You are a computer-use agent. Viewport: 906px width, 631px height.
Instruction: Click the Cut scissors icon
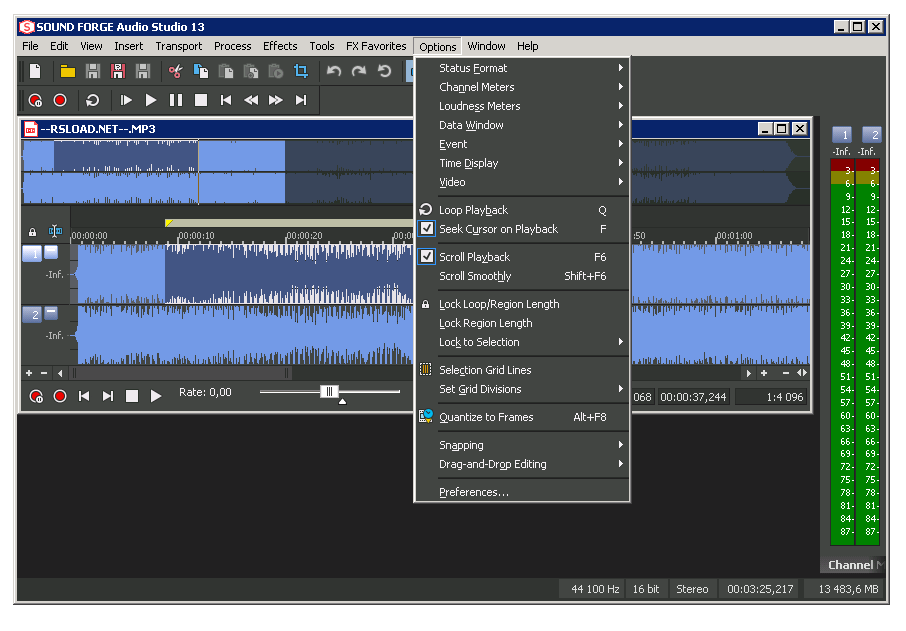[x=176, y=71]
